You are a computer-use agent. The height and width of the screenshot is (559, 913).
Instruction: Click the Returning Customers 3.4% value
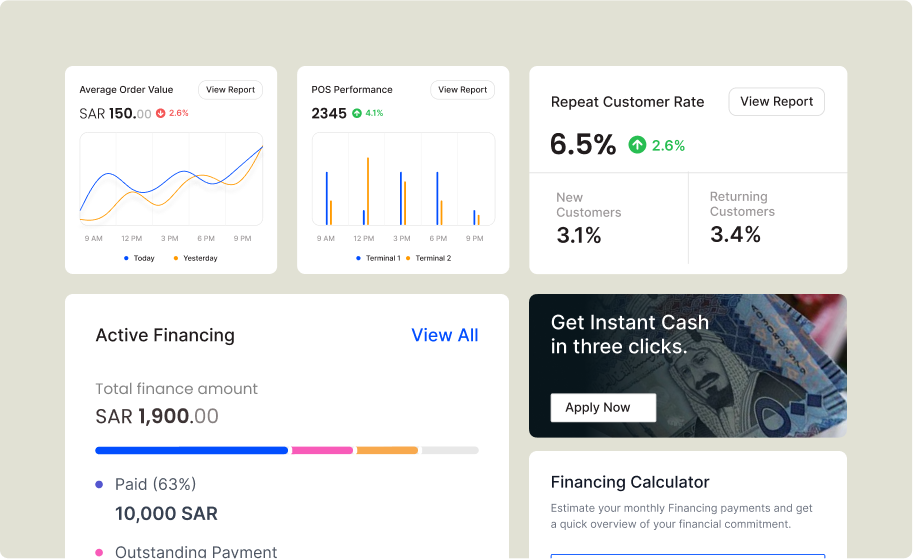click(x=735, y=235)
